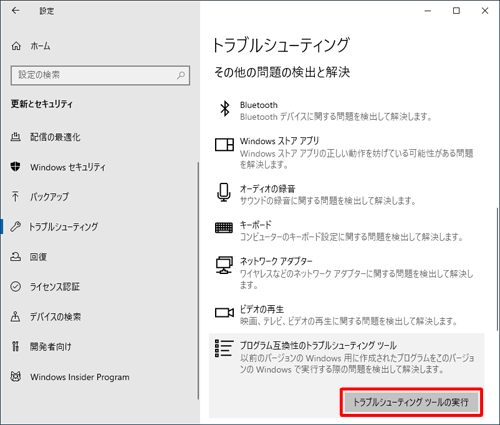This screenshot has height=425, width=500.
Task: Click the Windows Insider Program cat icon
Action: [x=15, y=377]
